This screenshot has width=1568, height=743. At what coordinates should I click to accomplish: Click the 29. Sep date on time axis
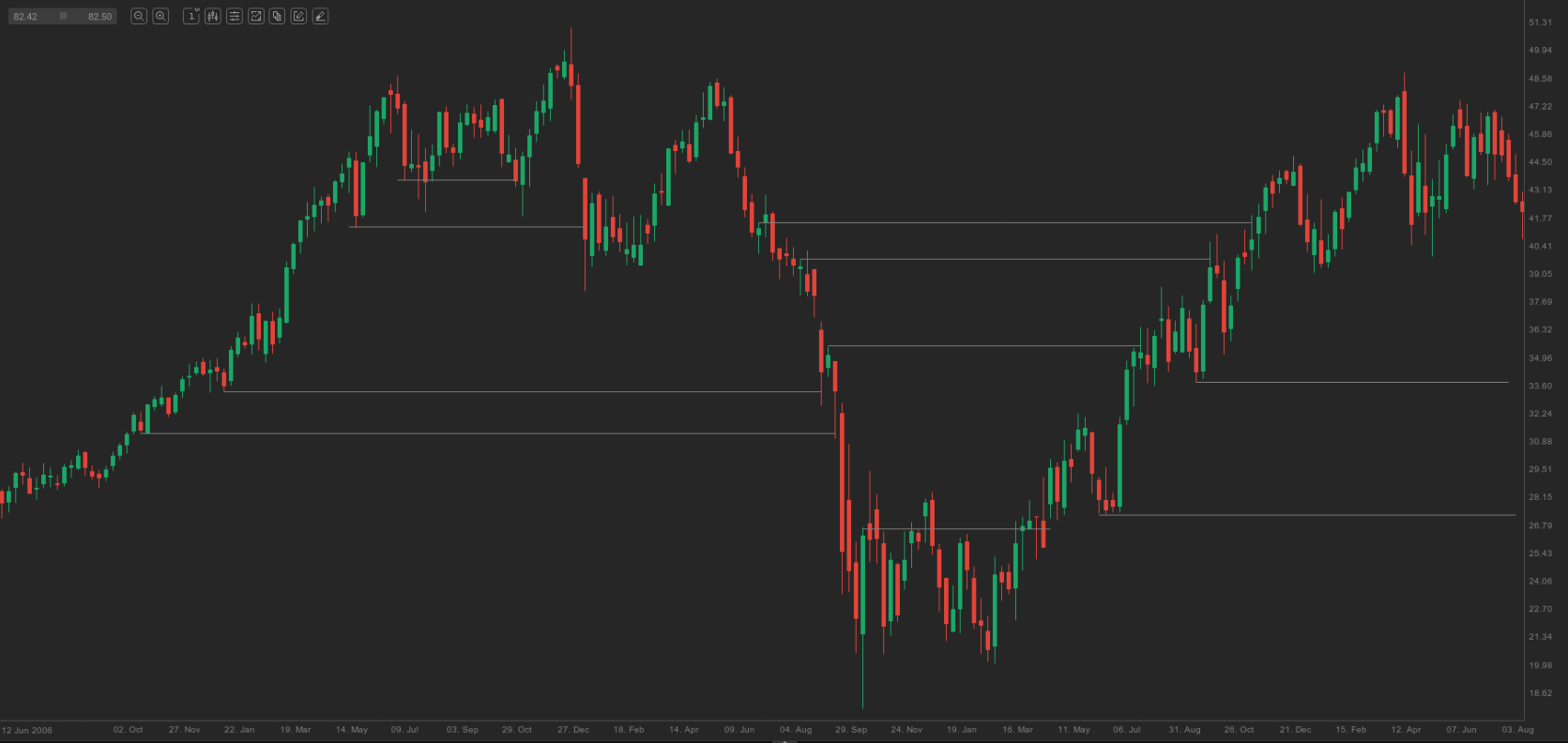[851, 729]
